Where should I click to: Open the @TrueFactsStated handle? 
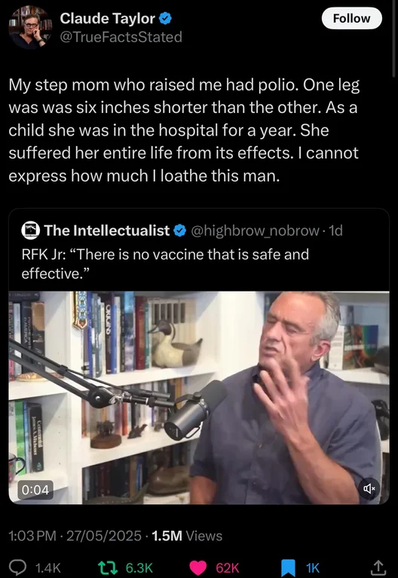[x=121, y=37]
